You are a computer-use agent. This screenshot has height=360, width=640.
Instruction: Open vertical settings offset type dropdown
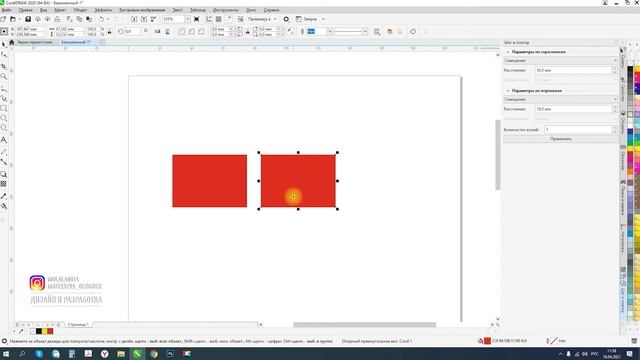pos(561,99)
